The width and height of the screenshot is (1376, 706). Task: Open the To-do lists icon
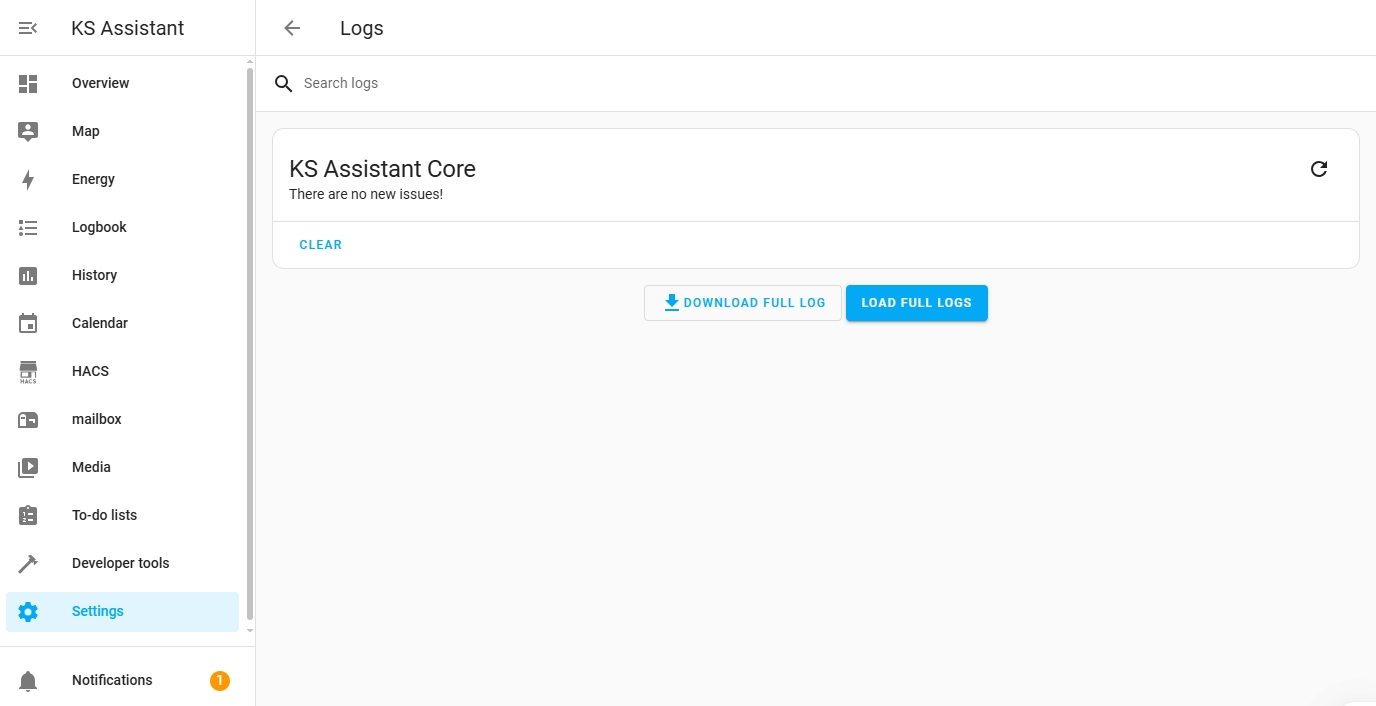pyautogui.click(x=28, y=515)
